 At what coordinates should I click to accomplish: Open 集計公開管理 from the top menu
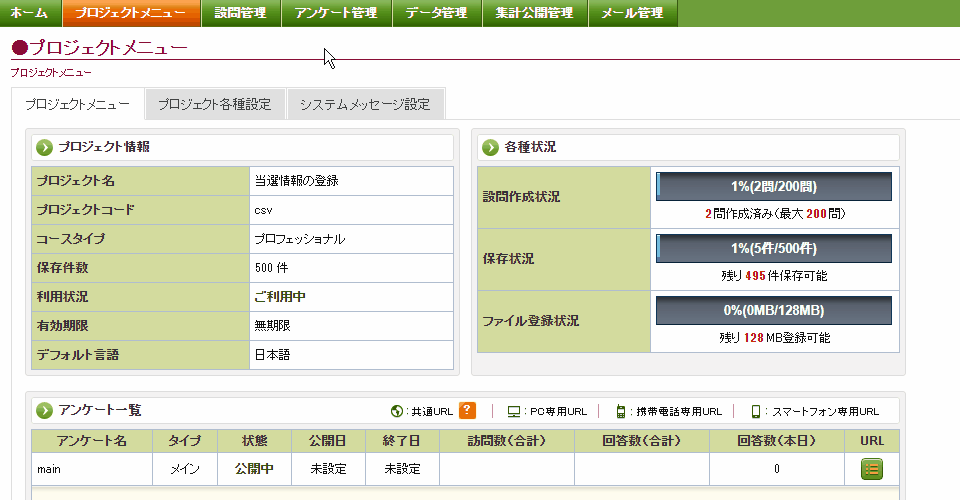tap(534, 13)
